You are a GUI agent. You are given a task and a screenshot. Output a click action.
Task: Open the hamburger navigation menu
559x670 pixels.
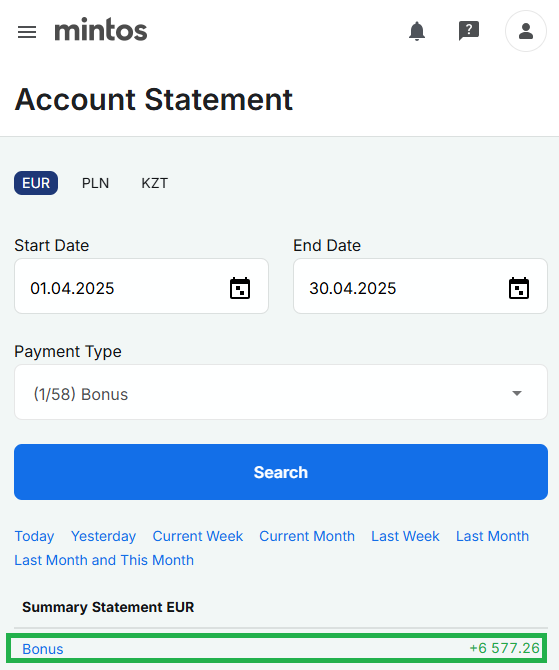coord(27,32)
